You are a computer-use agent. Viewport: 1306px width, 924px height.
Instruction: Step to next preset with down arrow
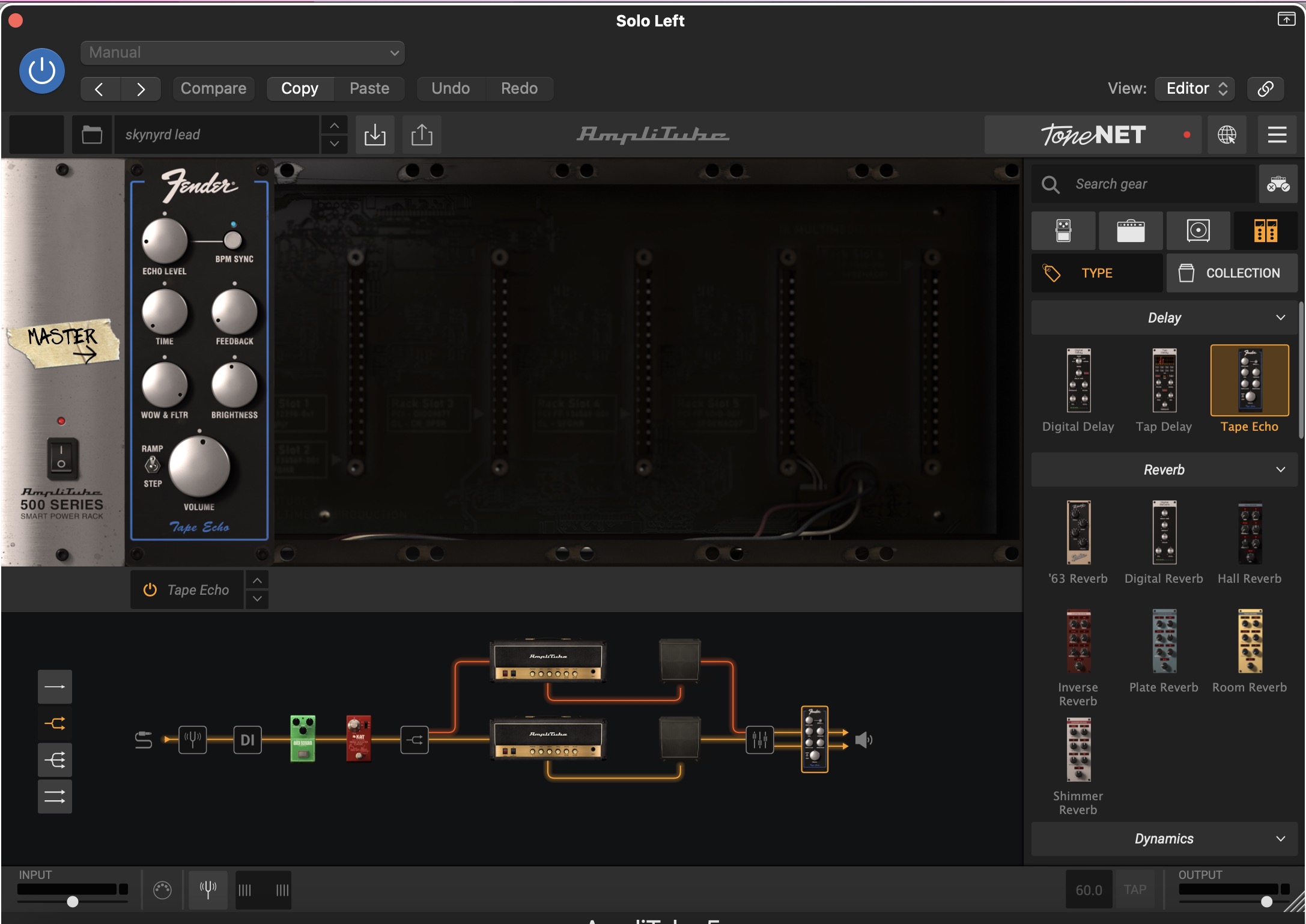[x=335, y=144]
